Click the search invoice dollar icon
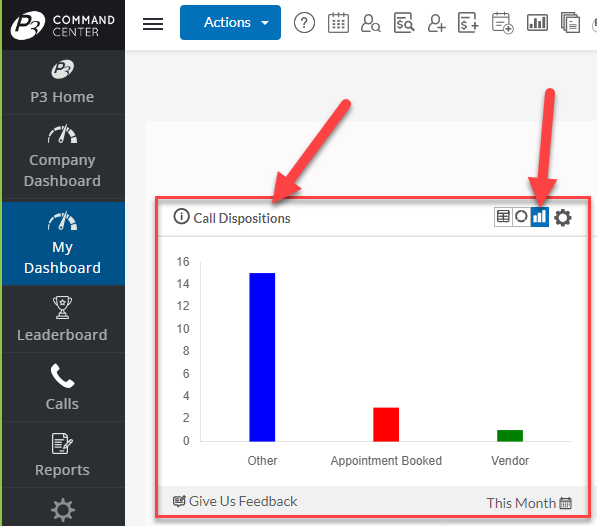Viewport: 597px width, 526px height. click(404, 23)
